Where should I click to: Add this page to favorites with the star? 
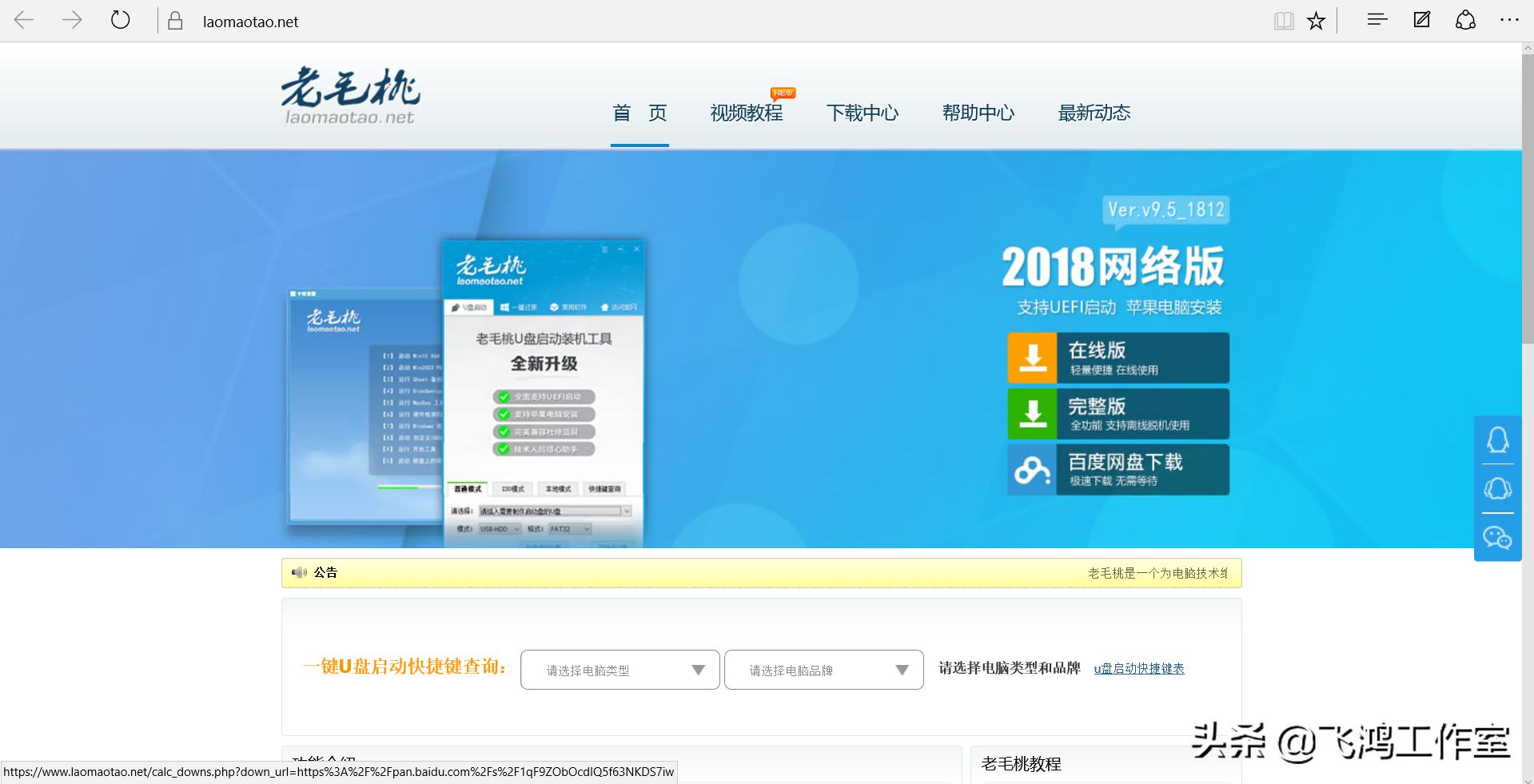coord(1315,20)
